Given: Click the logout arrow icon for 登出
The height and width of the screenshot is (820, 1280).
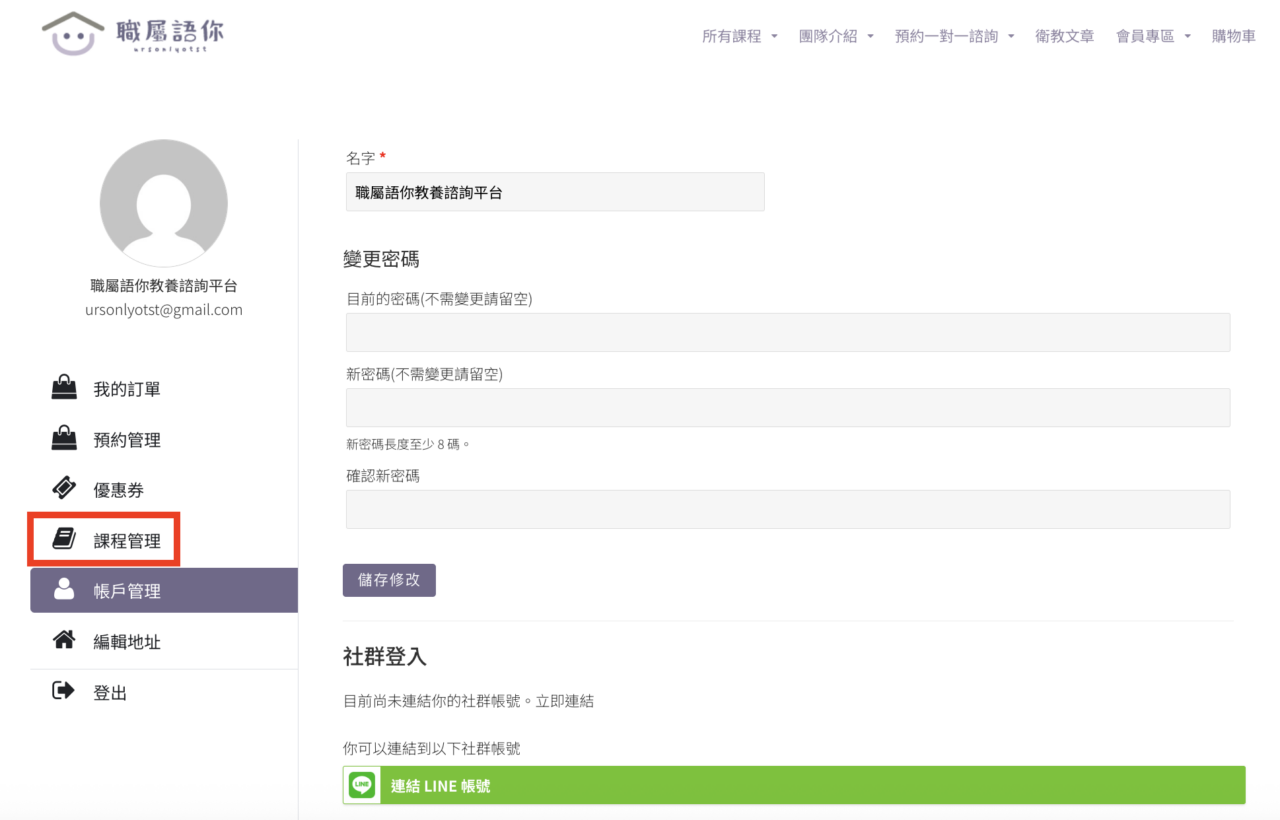Looking at the screenshot, I should (x=63, y=691).
